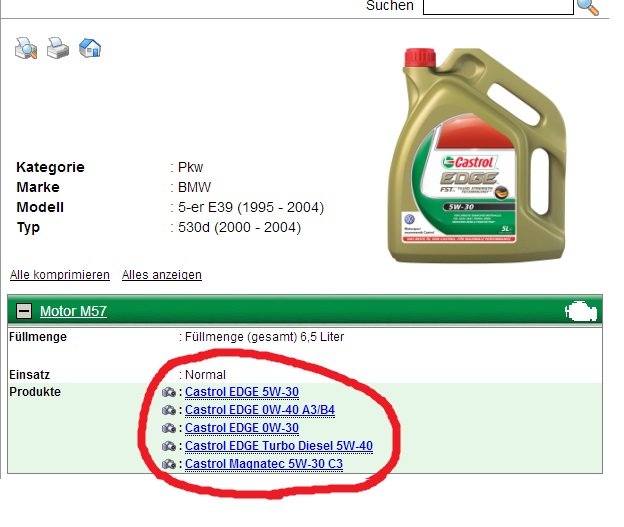Click engine icon in Motor M57 header
The height and width of the screenshot is (527, 624).
point(581,311)
